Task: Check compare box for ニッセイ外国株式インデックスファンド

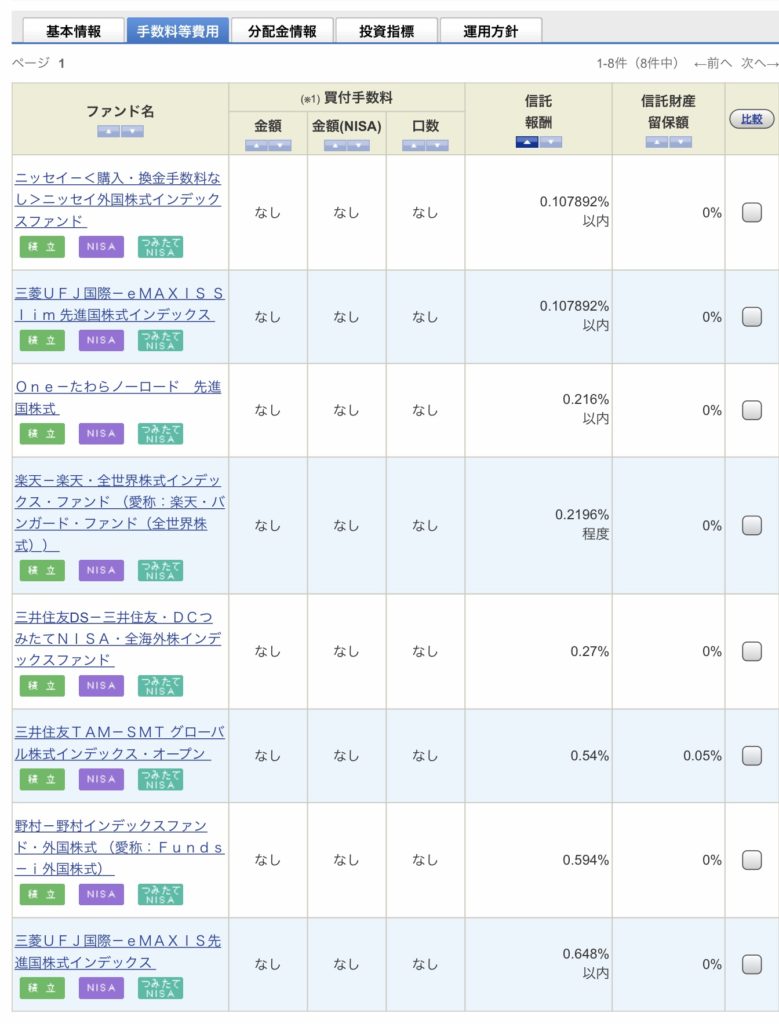Action: [752, 212]
